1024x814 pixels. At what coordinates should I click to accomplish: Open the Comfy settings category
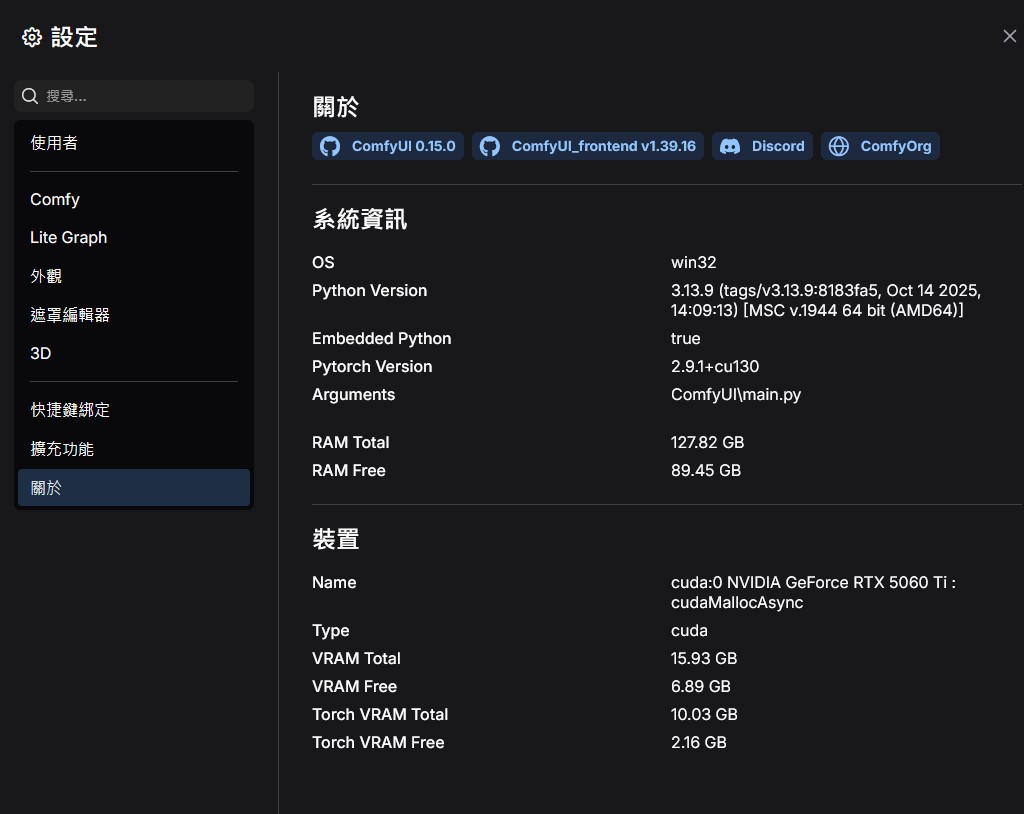(x=55, y=199)
